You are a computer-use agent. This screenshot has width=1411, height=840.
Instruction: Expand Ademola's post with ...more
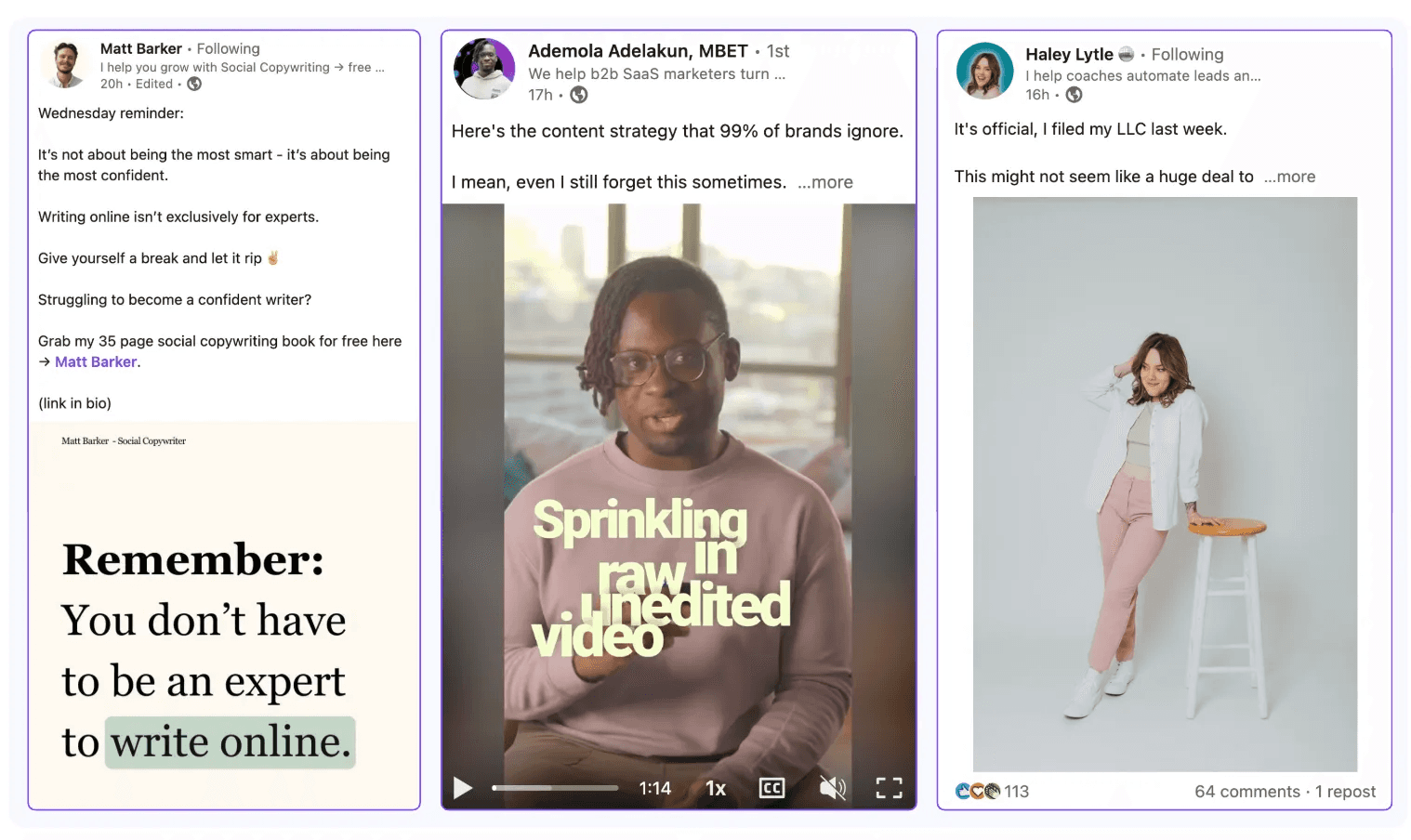pos(824,182)
